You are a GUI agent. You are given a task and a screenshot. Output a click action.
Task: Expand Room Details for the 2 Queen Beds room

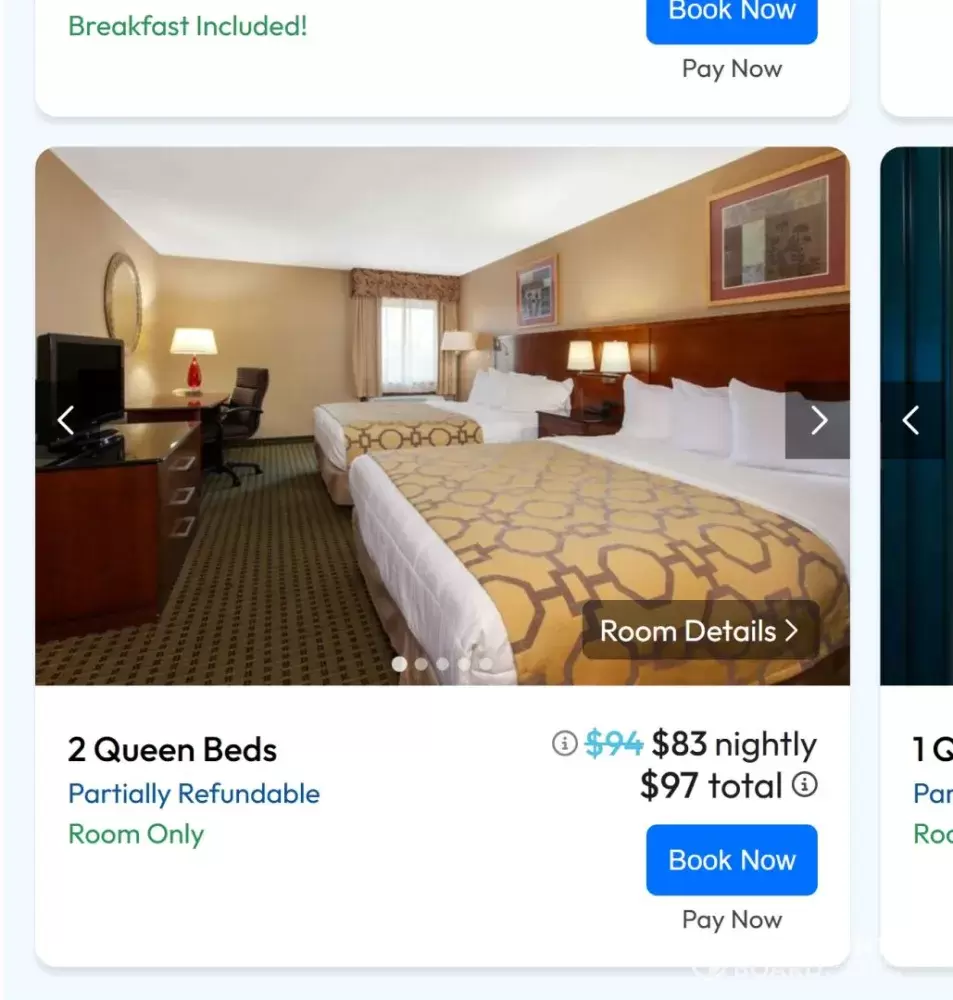[700, 630]
